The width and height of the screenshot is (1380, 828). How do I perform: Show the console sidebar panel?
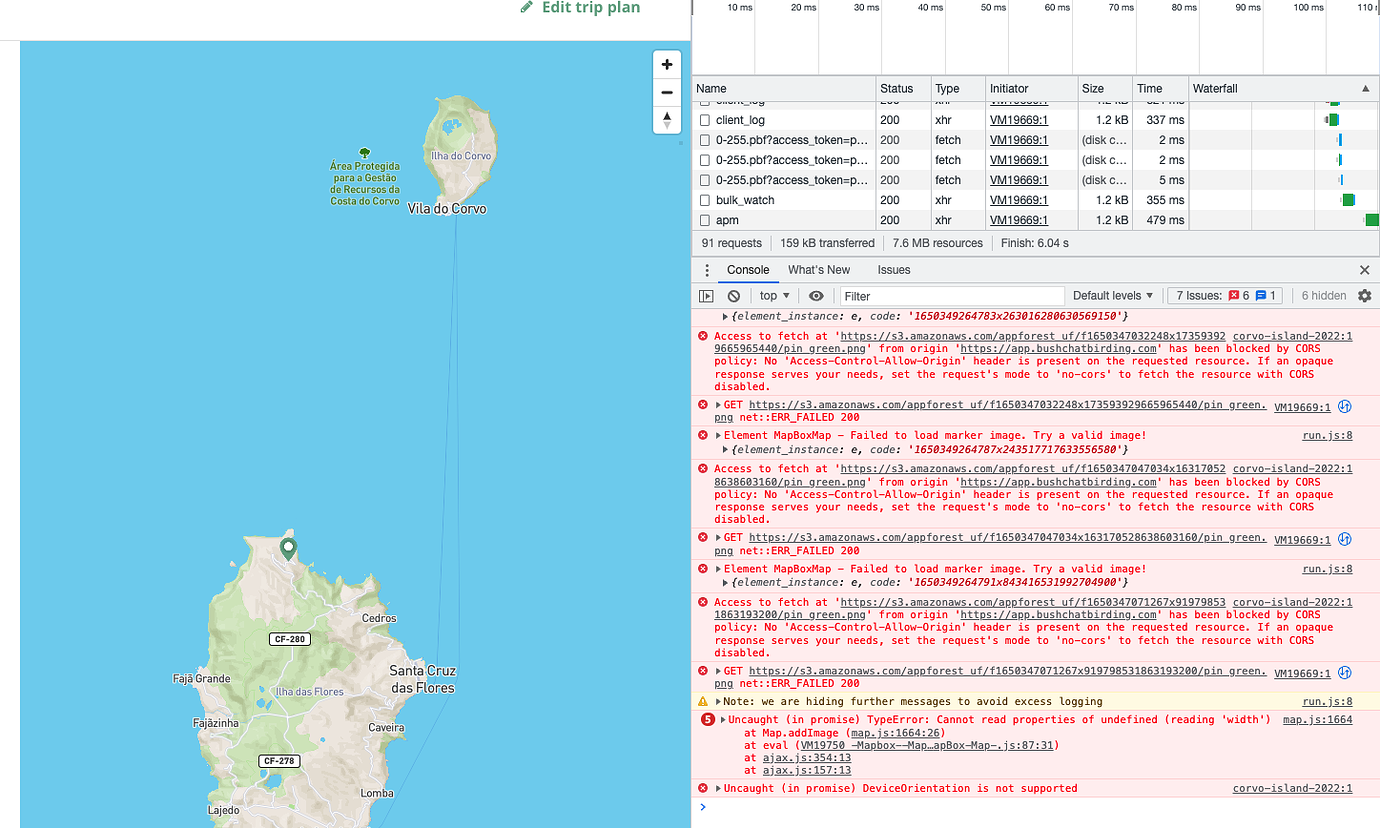click(x=706, y=295)
